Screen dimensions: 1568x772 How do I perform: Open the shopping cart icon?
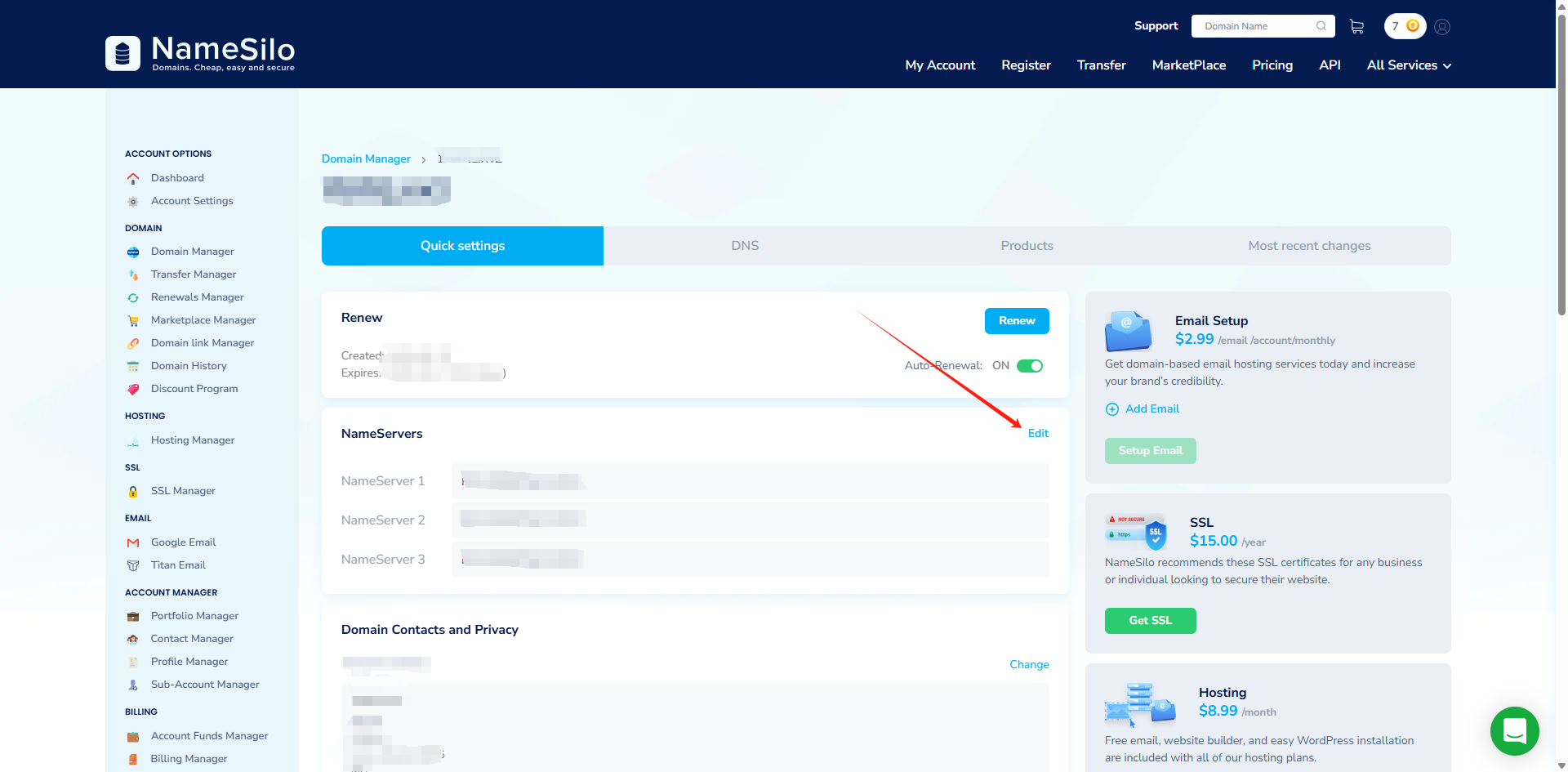coord(1356,27)
